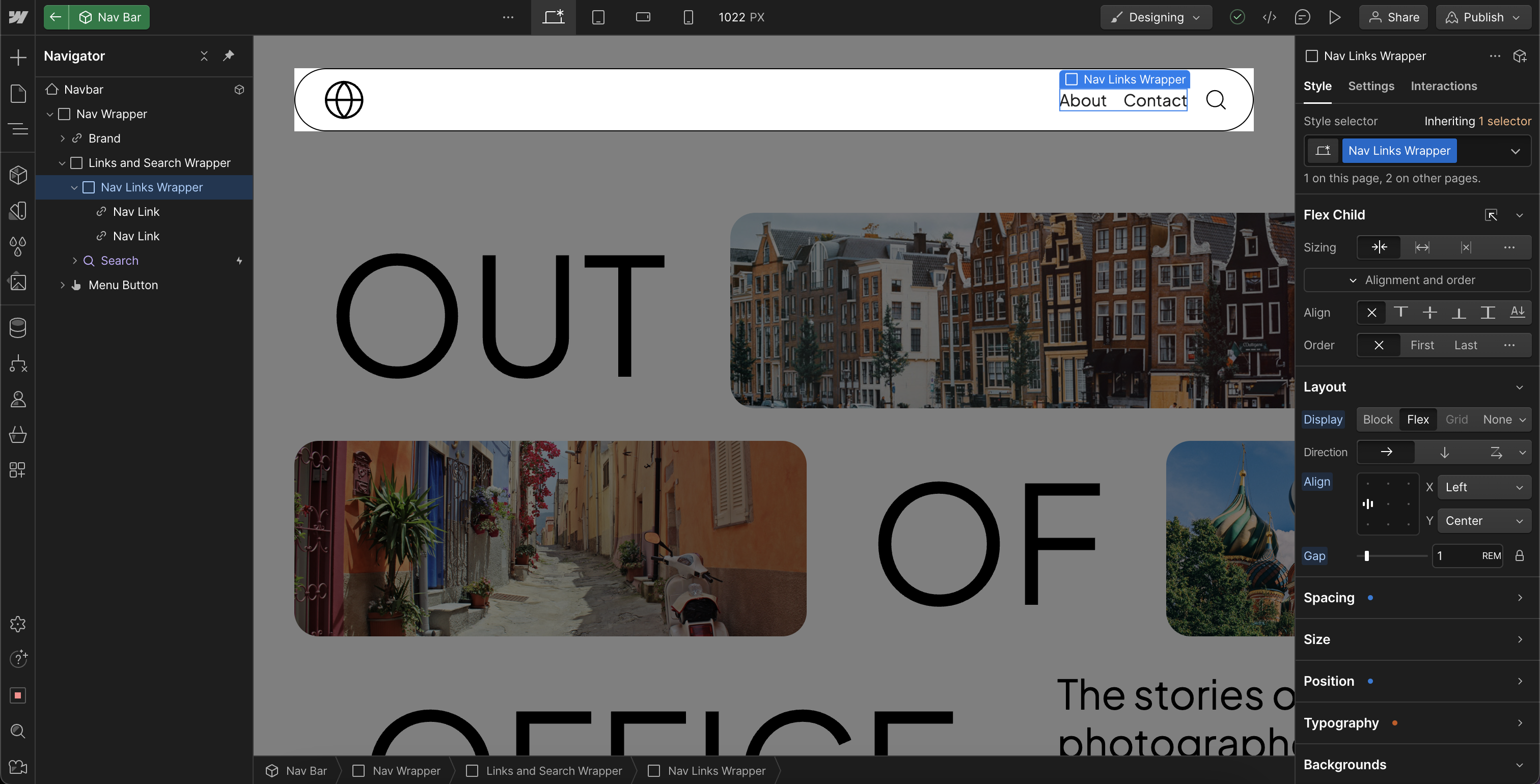Select the desktop base breakpoint

coord(553,17)
